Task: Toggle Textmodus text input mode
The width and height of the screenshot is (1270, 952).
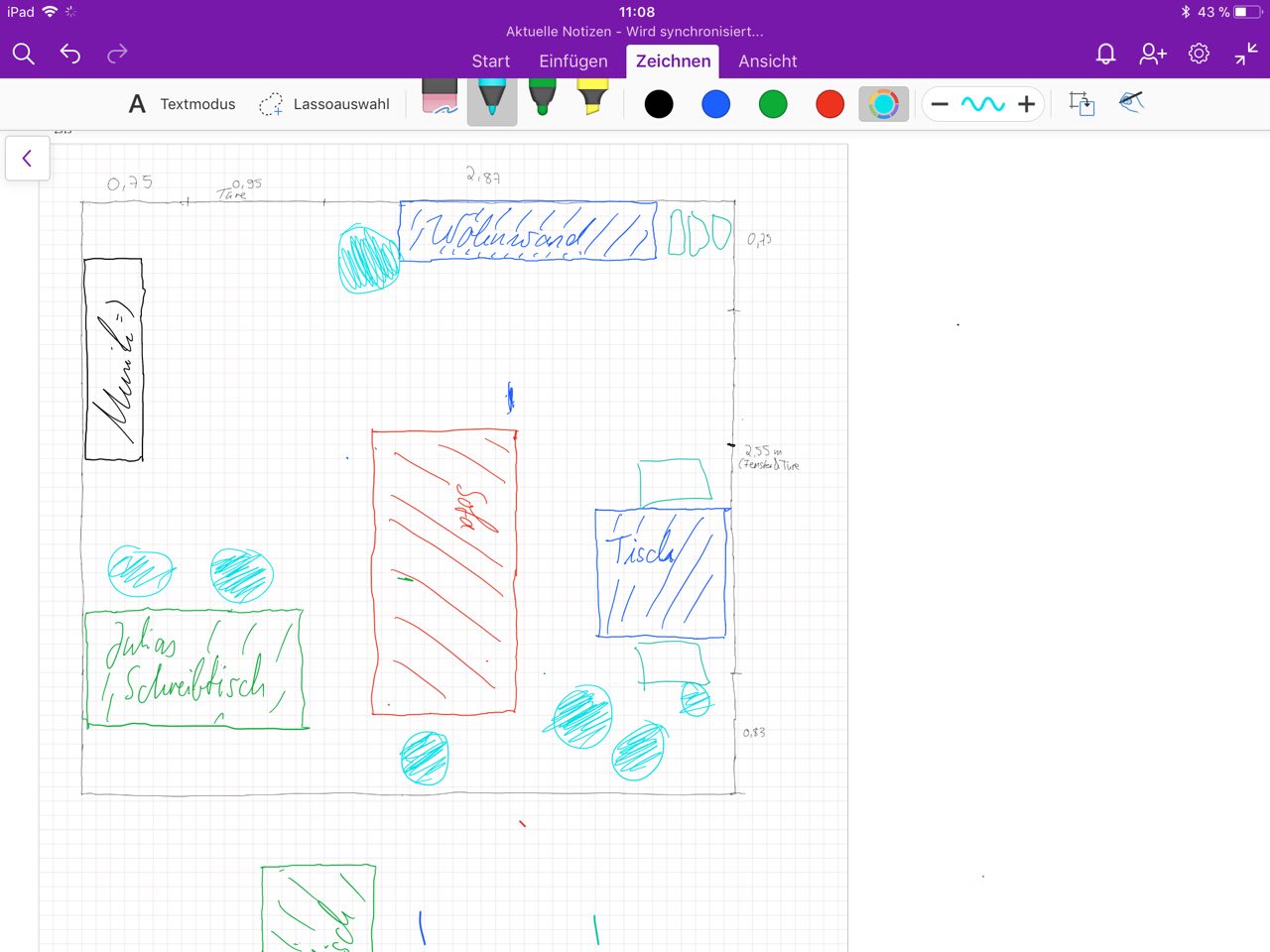Action: (x=183, y=104)
